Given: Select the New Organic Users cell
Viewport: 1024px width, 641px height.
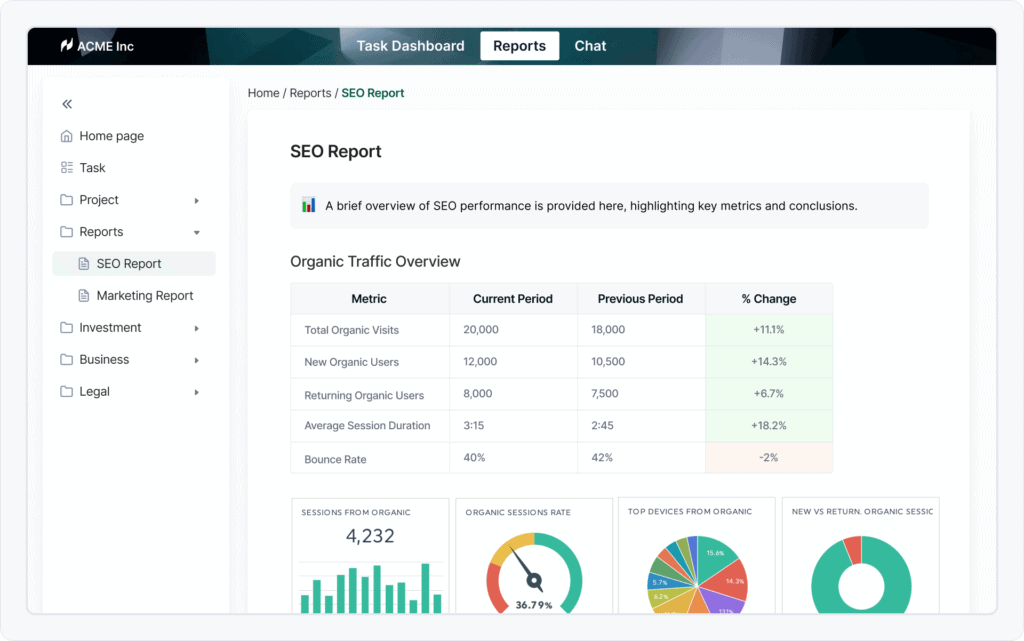Looking at the screenshot, I should pos(370,362).
